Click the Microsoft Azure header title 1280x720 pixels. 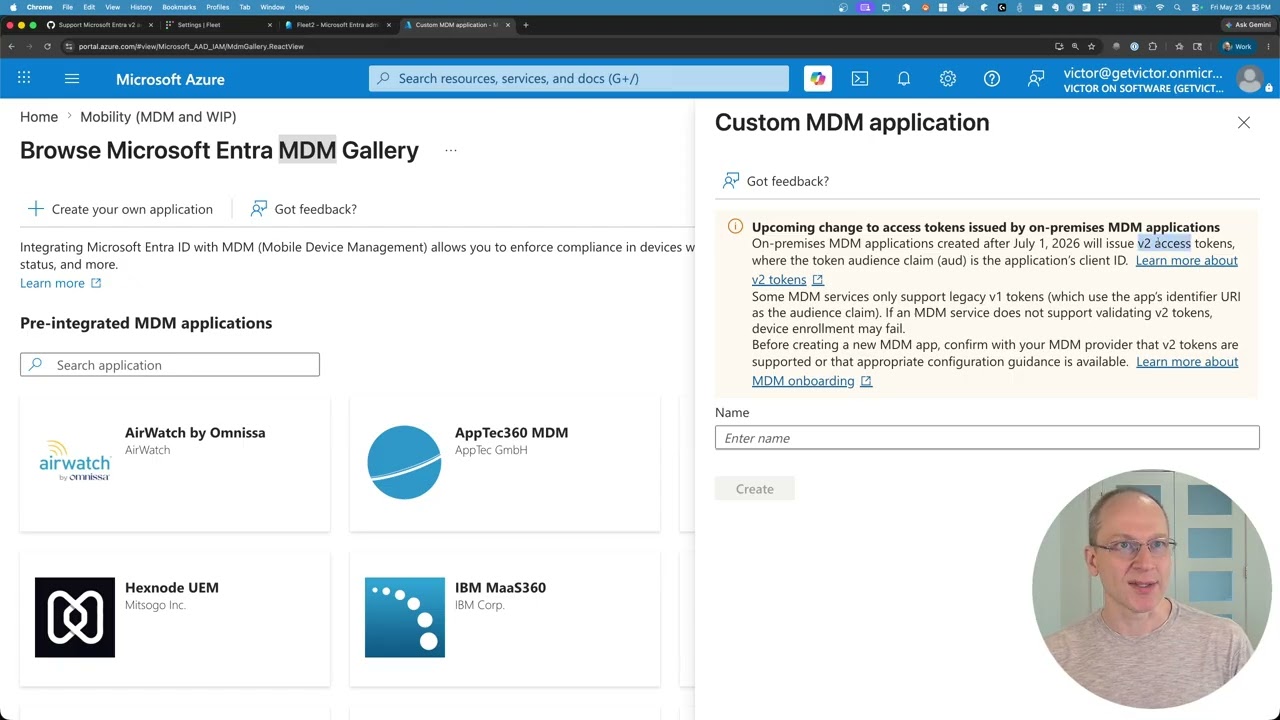pyautogui.click(x=170, y=79)
